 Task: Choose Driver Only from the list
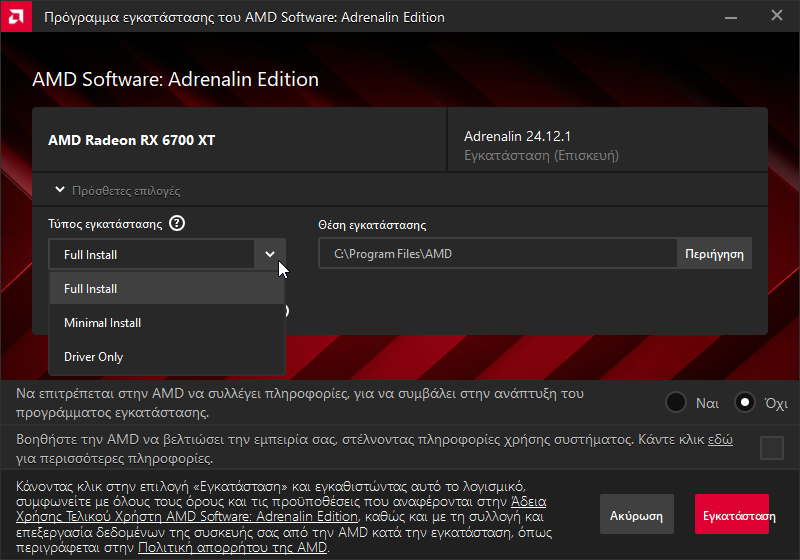click(167, 357)
